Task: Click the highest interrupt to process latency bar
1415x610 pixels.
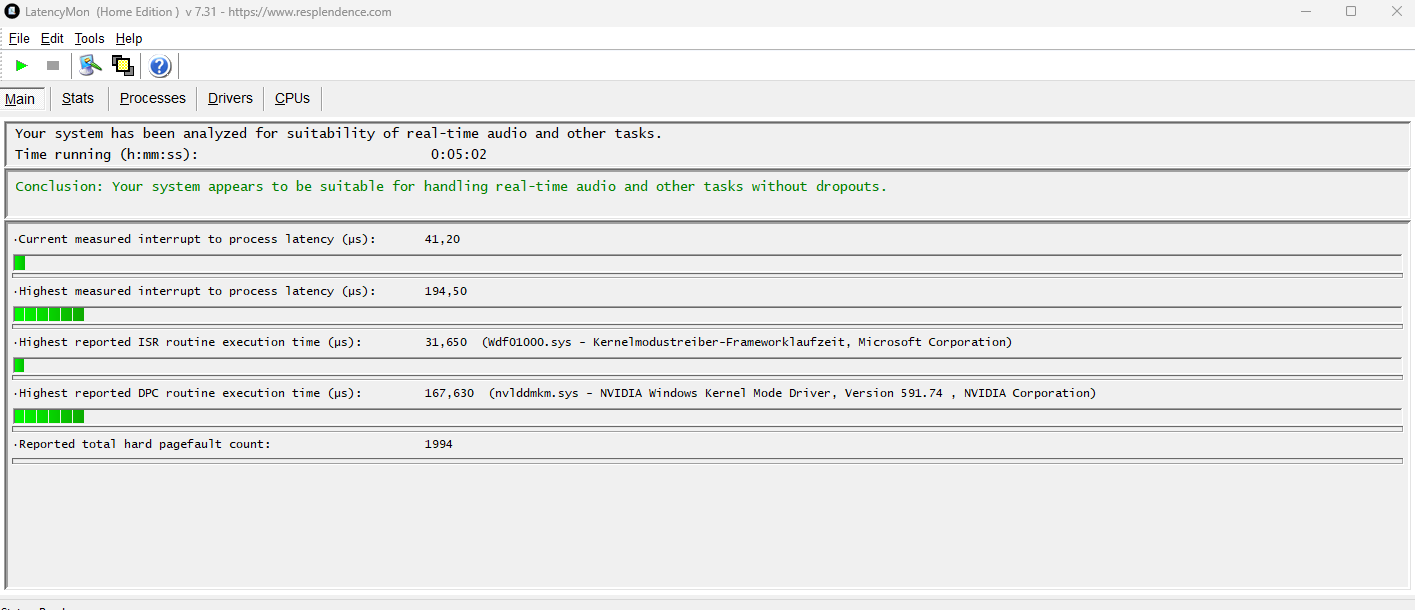Action: tap(707, 314)
